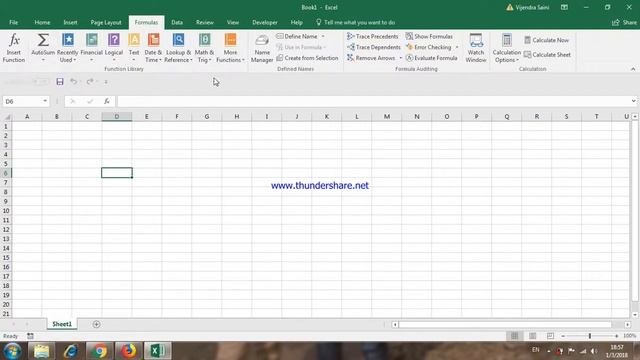Switch to the View tab
The height and width of the screenshot is (360, 640).
(x=233, y=22)
